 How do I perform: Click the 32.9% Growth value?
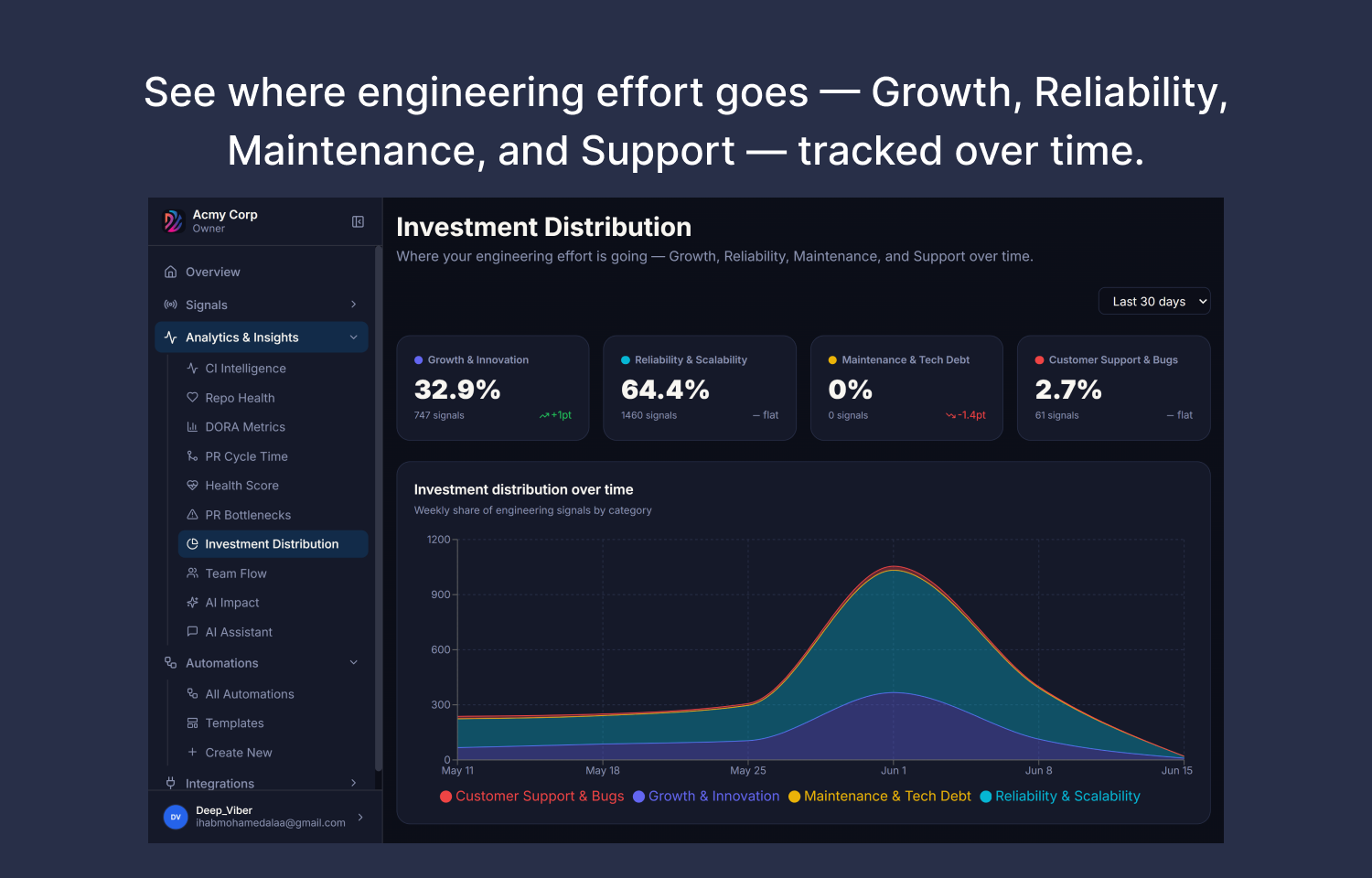pos(457,390)
